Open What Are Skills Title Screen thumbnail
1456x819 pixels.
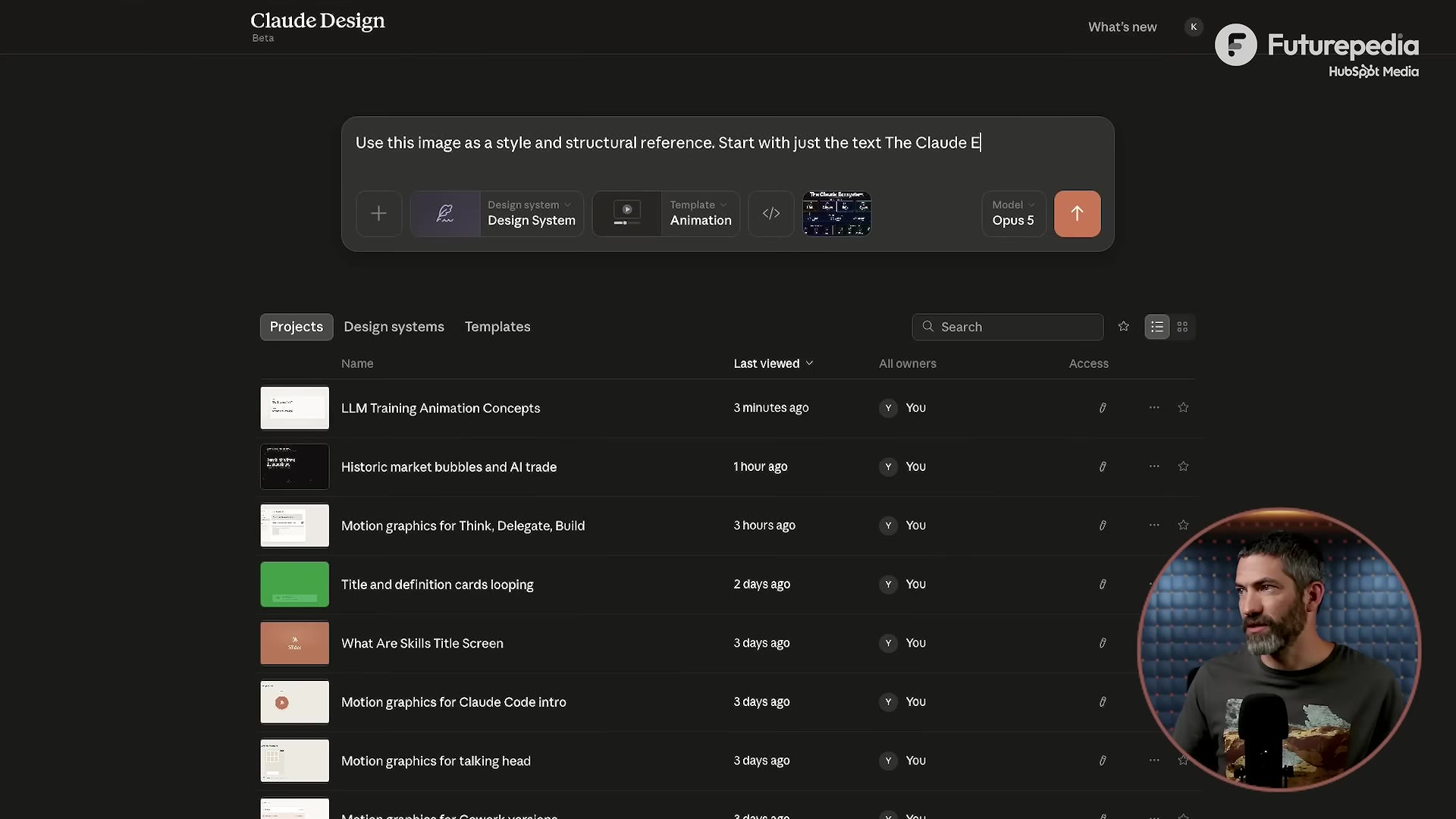tap(295, 643)
